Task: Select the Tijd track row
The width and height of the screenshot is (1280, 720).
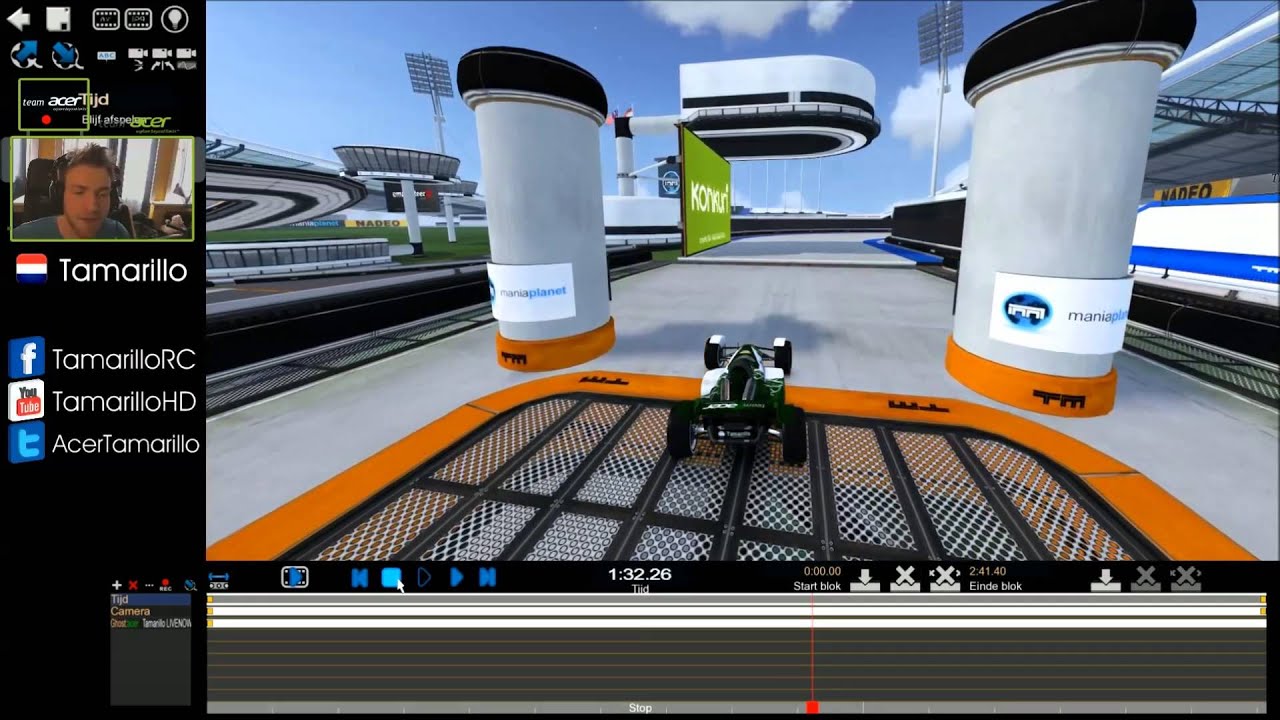Action: coord(150,600)
